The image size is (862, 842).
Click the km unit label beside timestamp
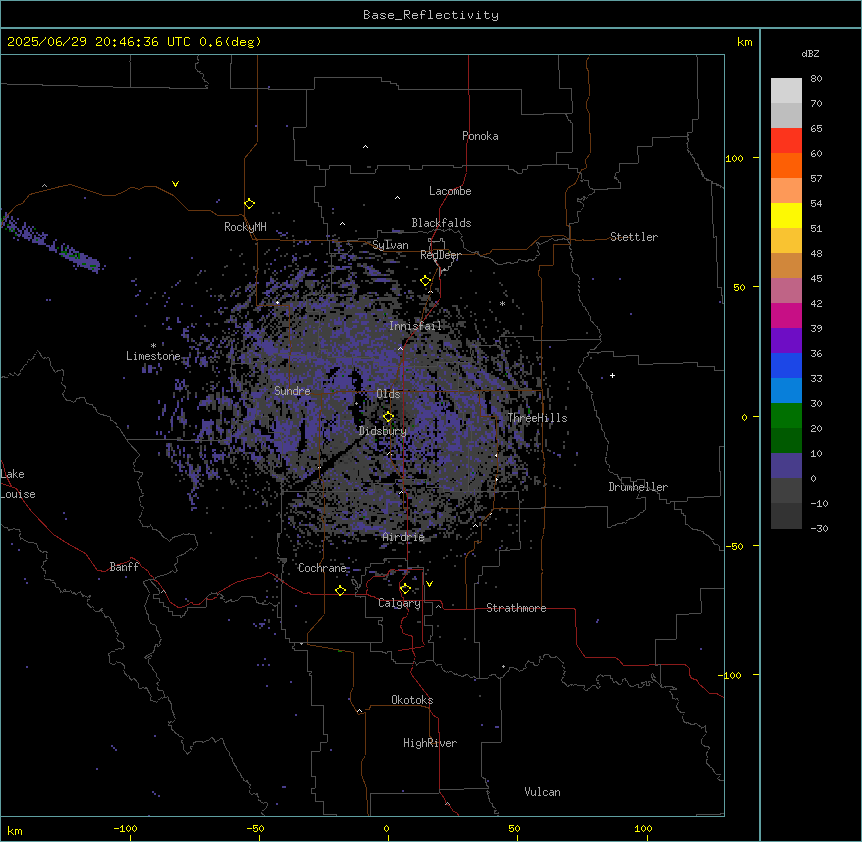coord(744,42)
